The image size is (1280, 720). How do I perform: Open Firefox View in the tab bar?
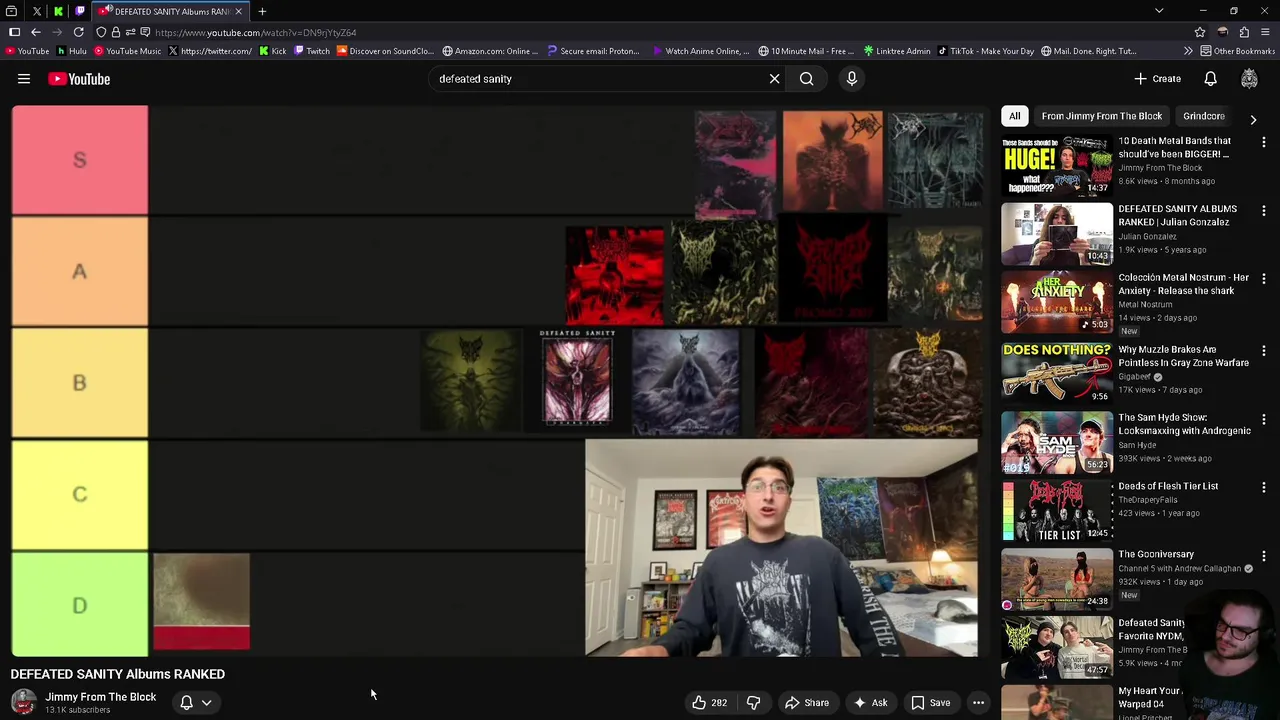pyautogui.click(x=13, y=11)
